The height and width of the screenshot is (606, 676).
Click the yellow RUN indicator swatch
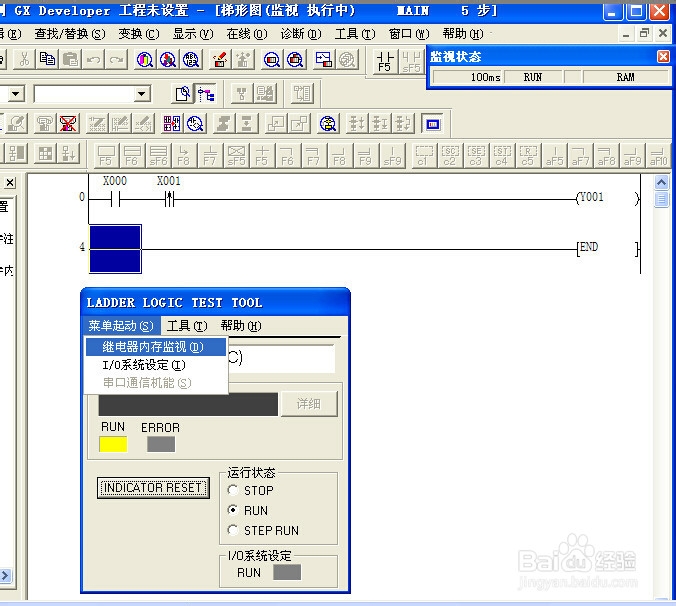[113, 444]
